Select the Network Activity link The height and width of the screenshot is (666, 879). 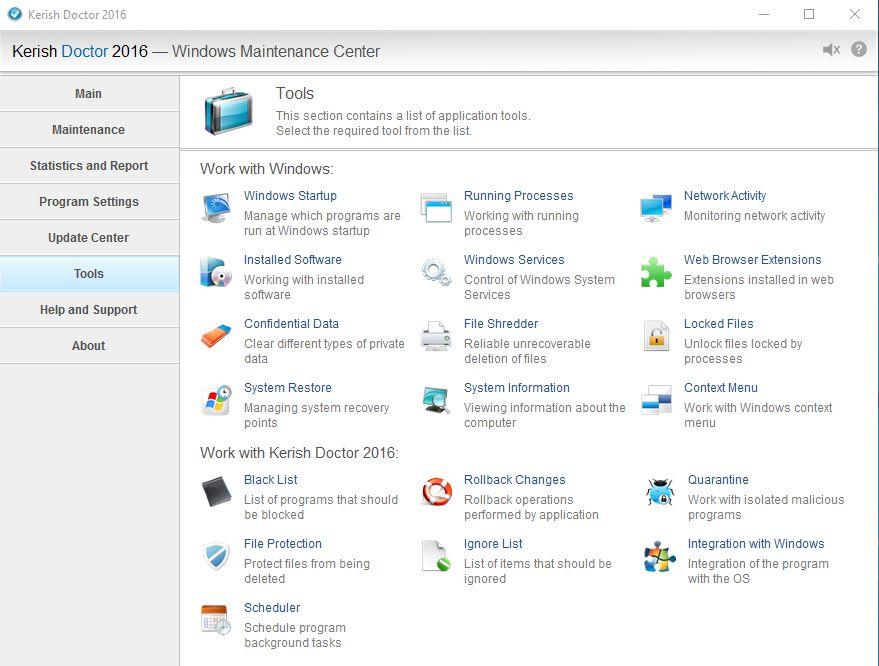(725, 196)
